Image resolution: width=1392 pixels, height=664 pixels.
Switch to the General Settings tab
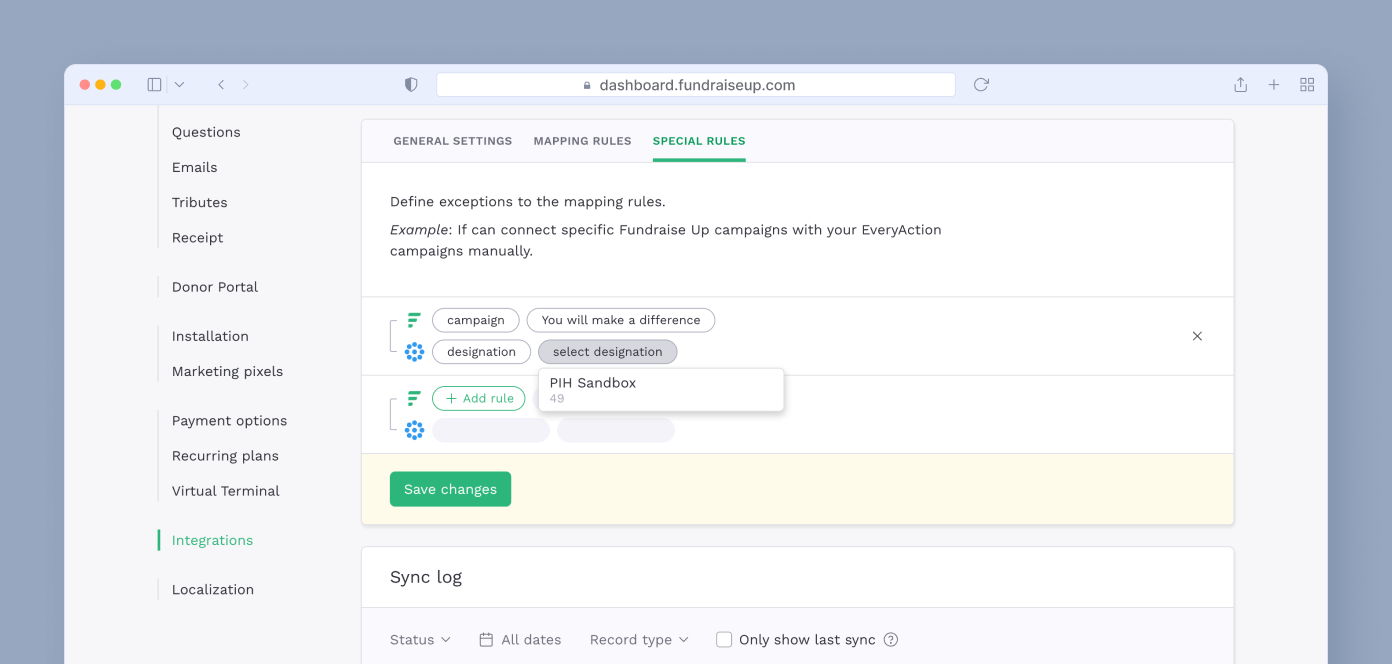point(453,141)
